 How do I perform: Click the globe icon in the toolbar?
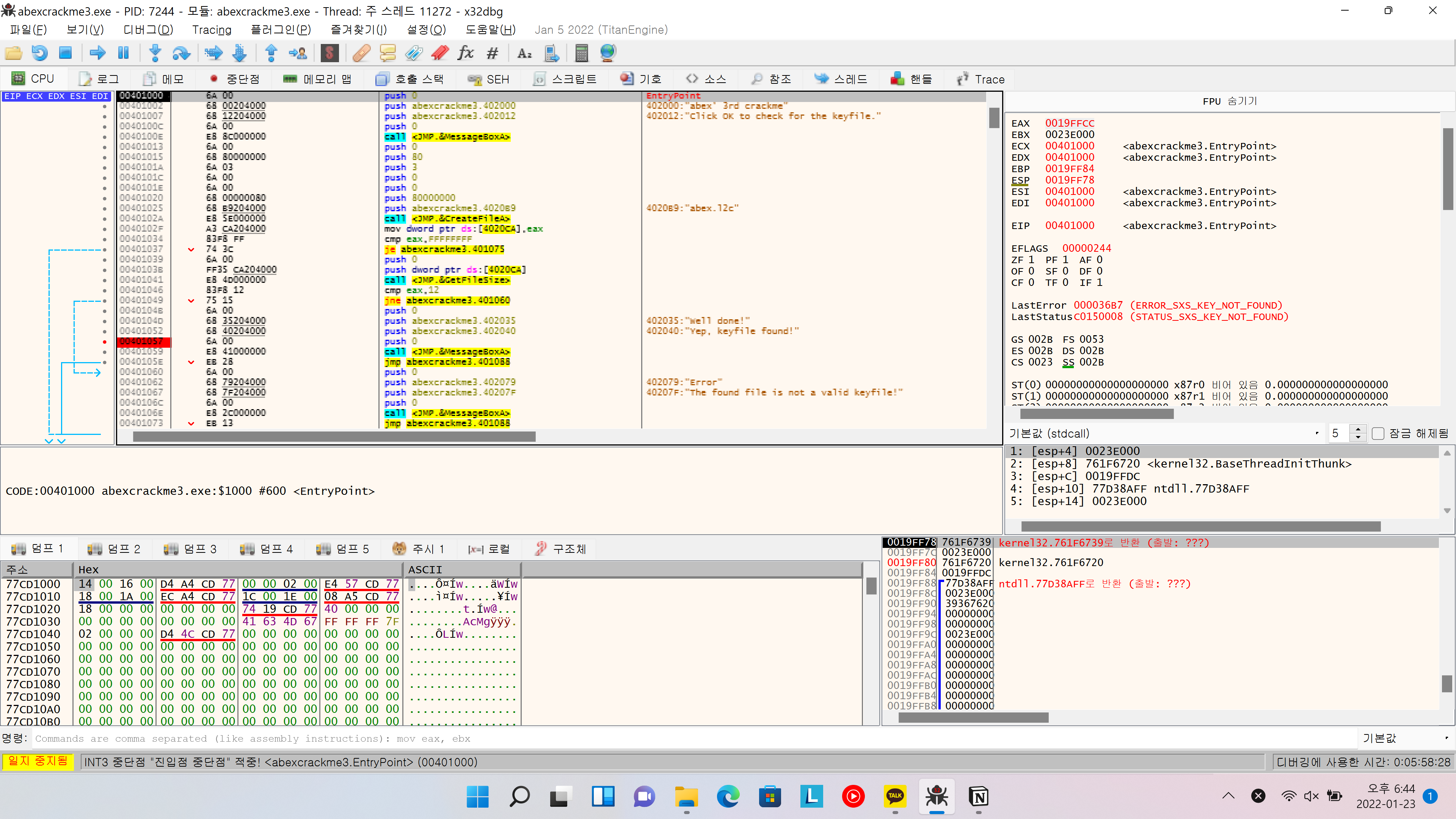(x=608, y=53)
